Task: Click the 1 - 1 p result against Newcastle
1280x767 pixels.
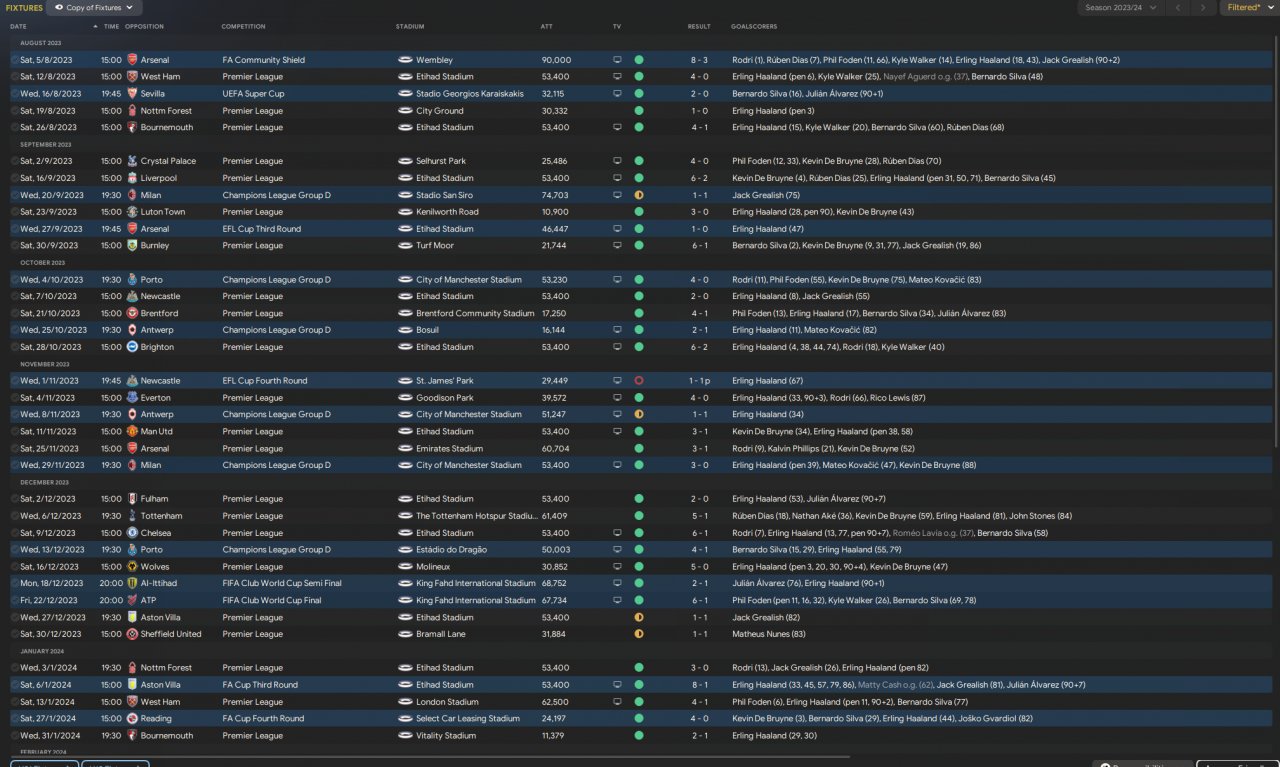Action: click(699, 381)
